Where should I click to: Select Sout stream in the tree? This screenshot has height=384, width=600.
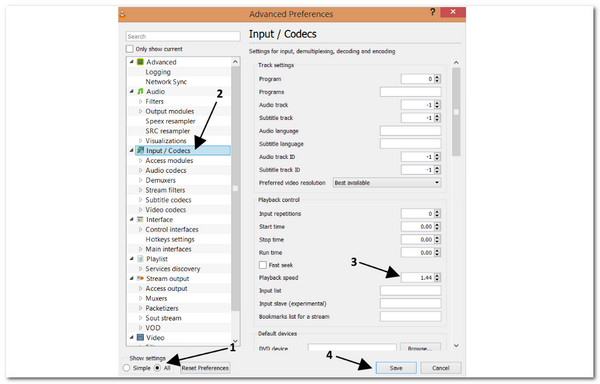coord(163,318)
